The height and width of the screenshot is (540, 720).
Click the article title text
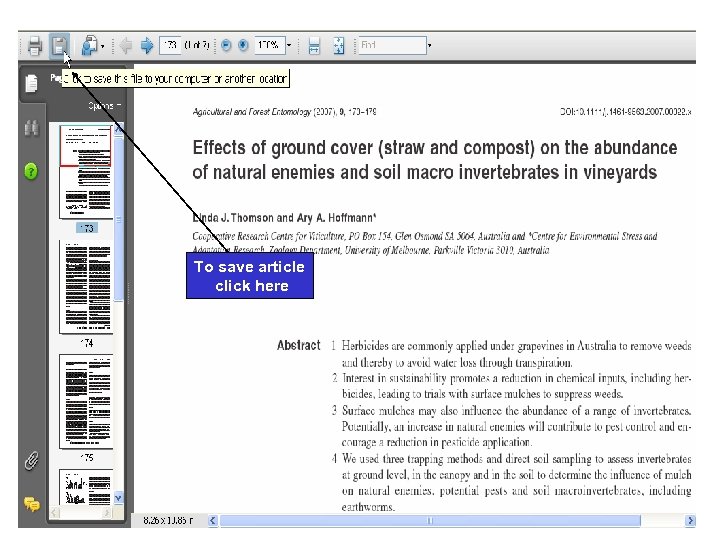(435, 160)
